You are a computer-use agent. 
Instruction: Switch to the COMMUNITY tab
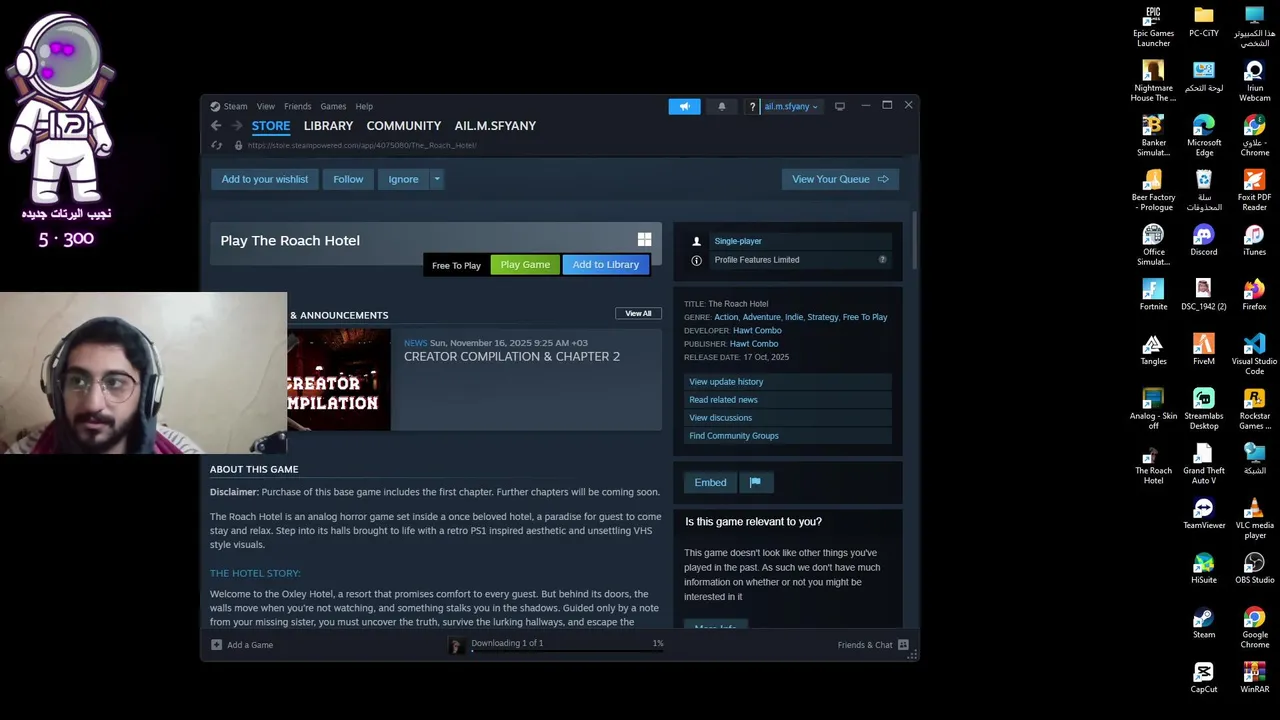[x=404, y=126]
